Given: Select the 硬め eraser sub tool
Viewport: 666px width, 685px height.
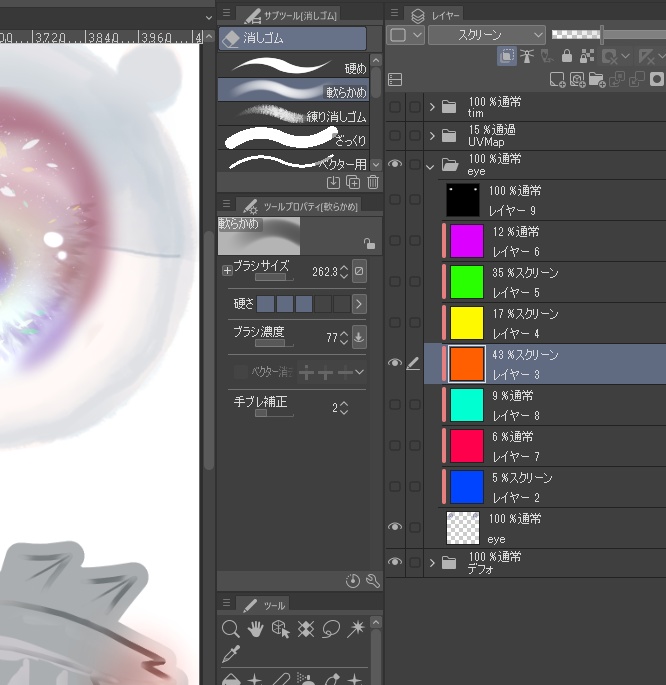Looking at the screenshot, I should point(293,66).
